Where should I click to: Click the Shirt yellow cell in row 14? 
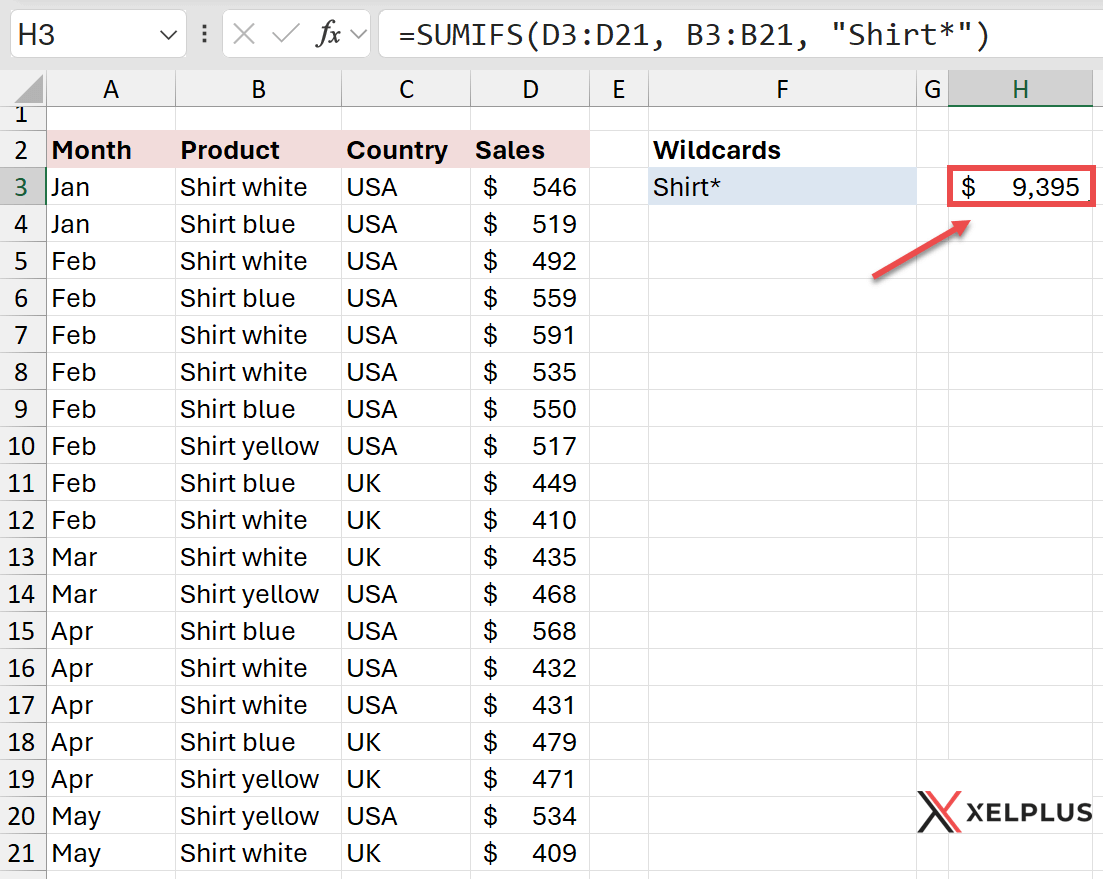258,594
